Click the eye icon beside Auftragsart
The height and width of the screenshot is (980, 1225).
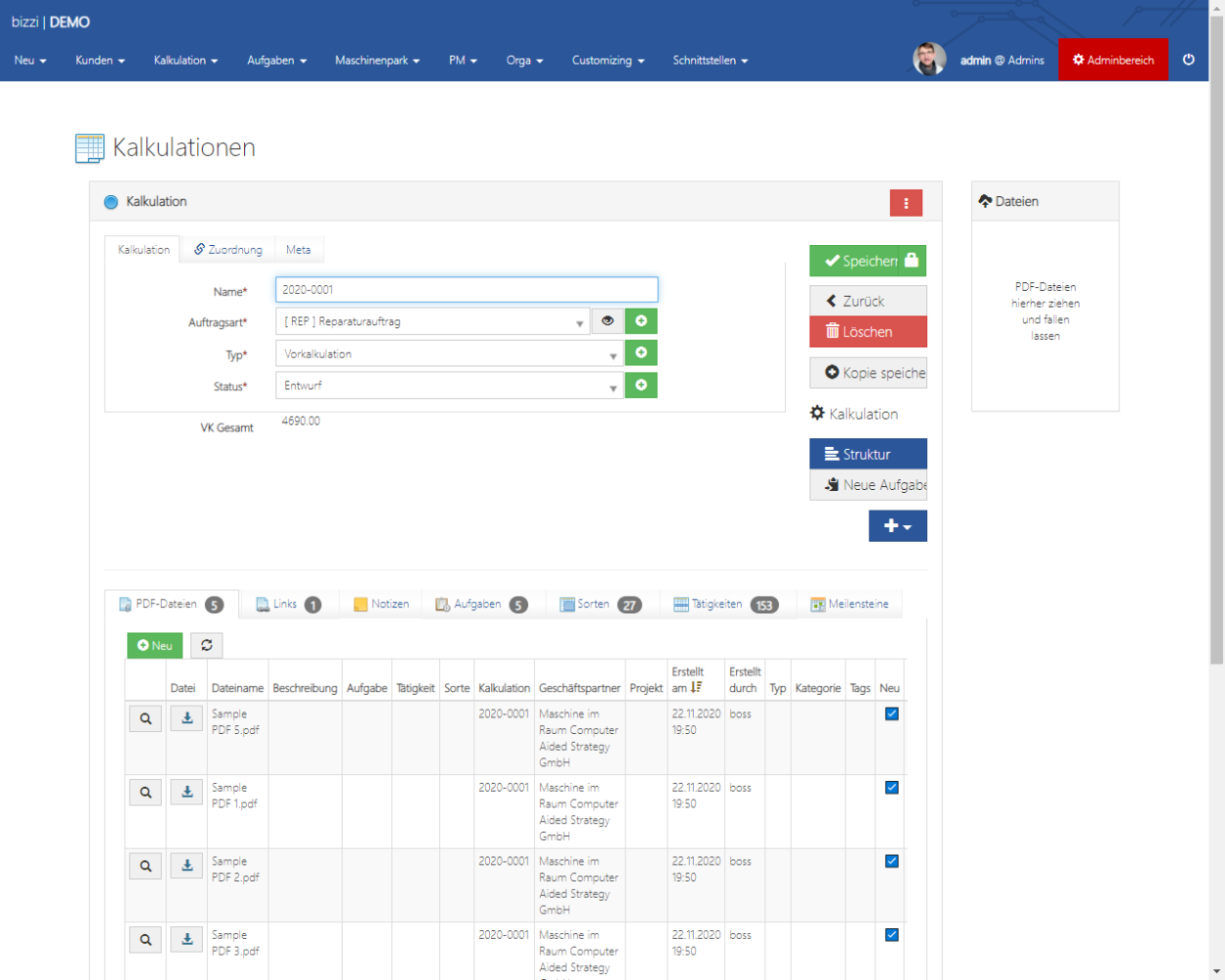coord(608,320)
